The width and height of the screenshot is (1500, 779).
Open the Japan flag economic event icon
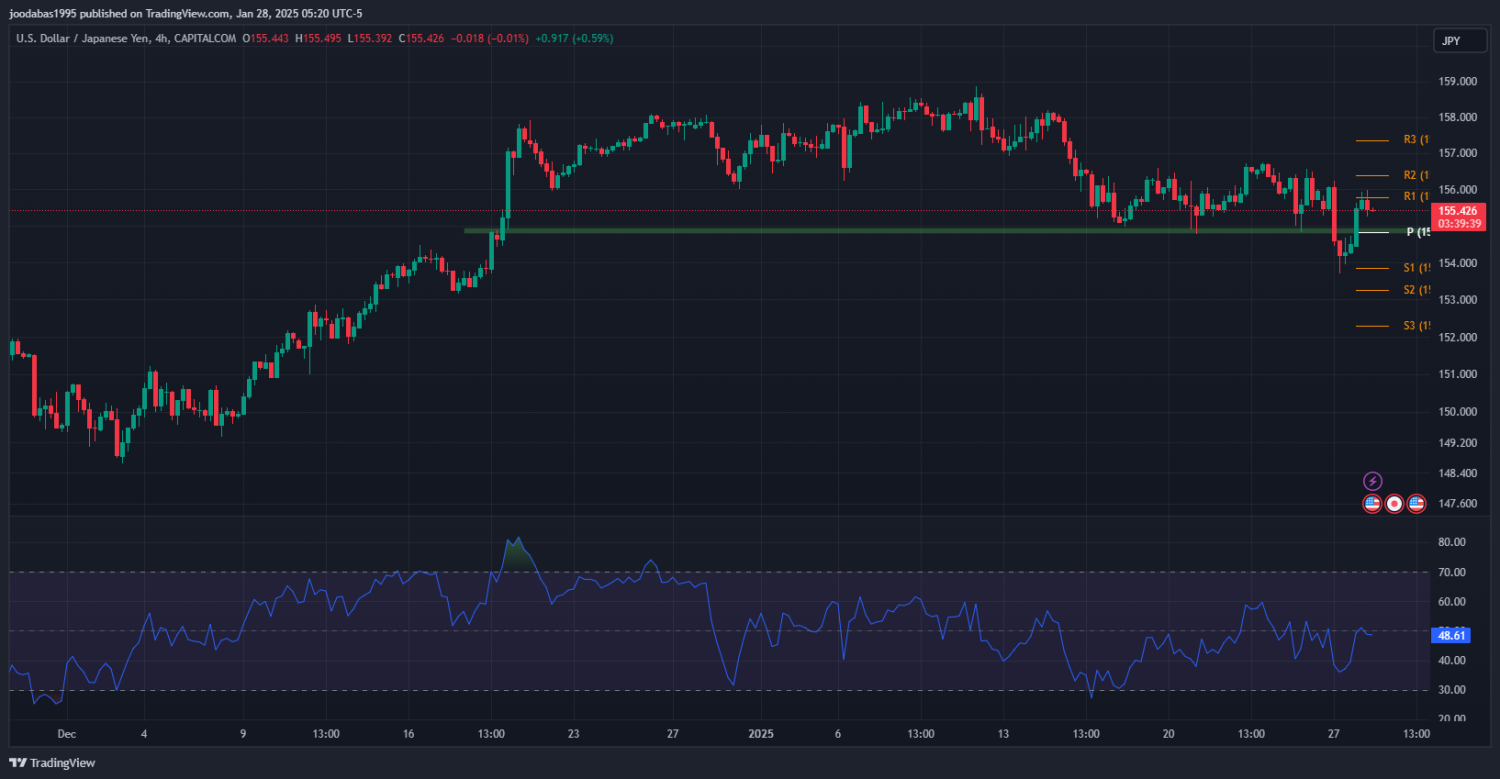tap(1394, 504)
